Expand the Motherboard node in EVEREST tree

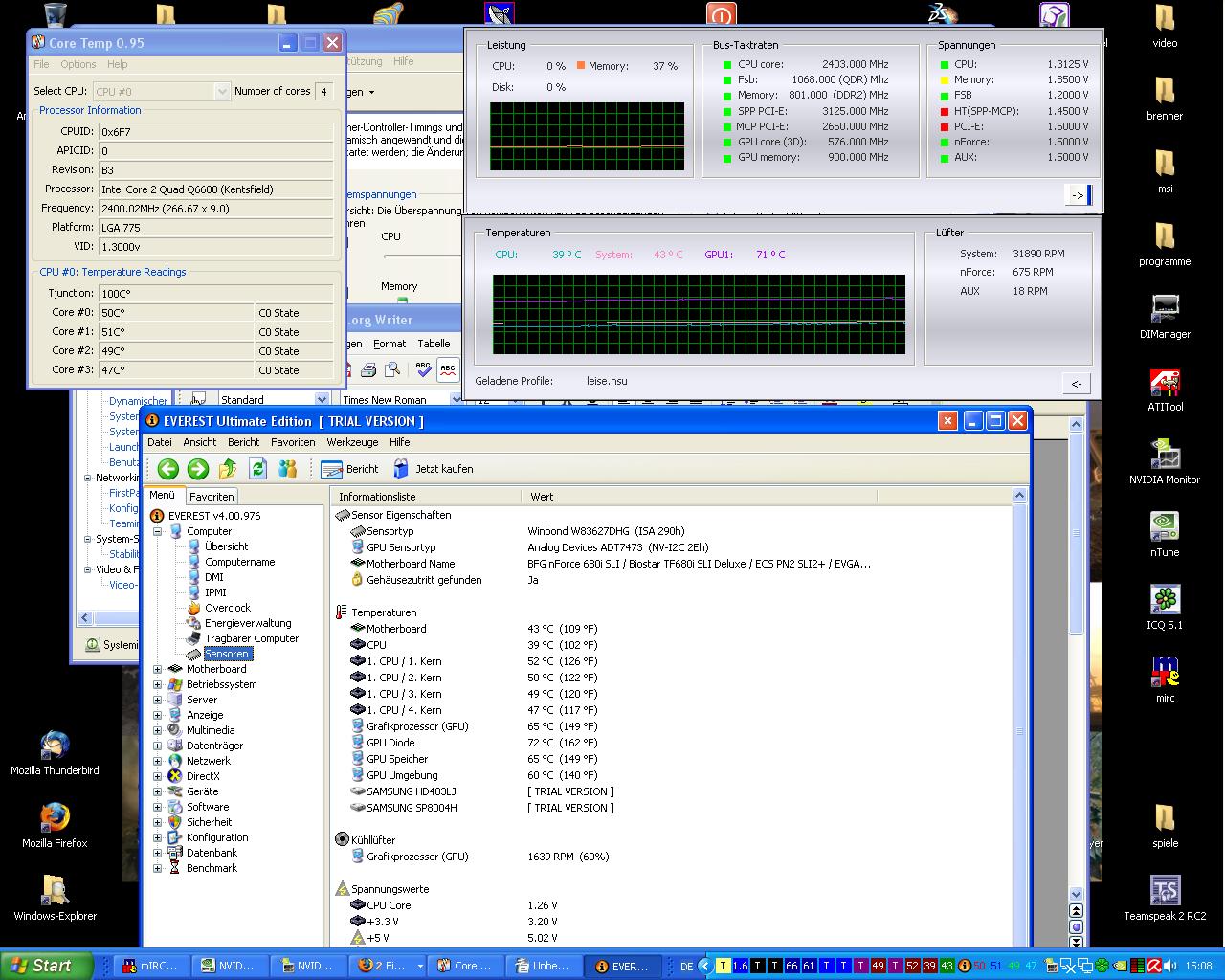[x=158, y=669]
